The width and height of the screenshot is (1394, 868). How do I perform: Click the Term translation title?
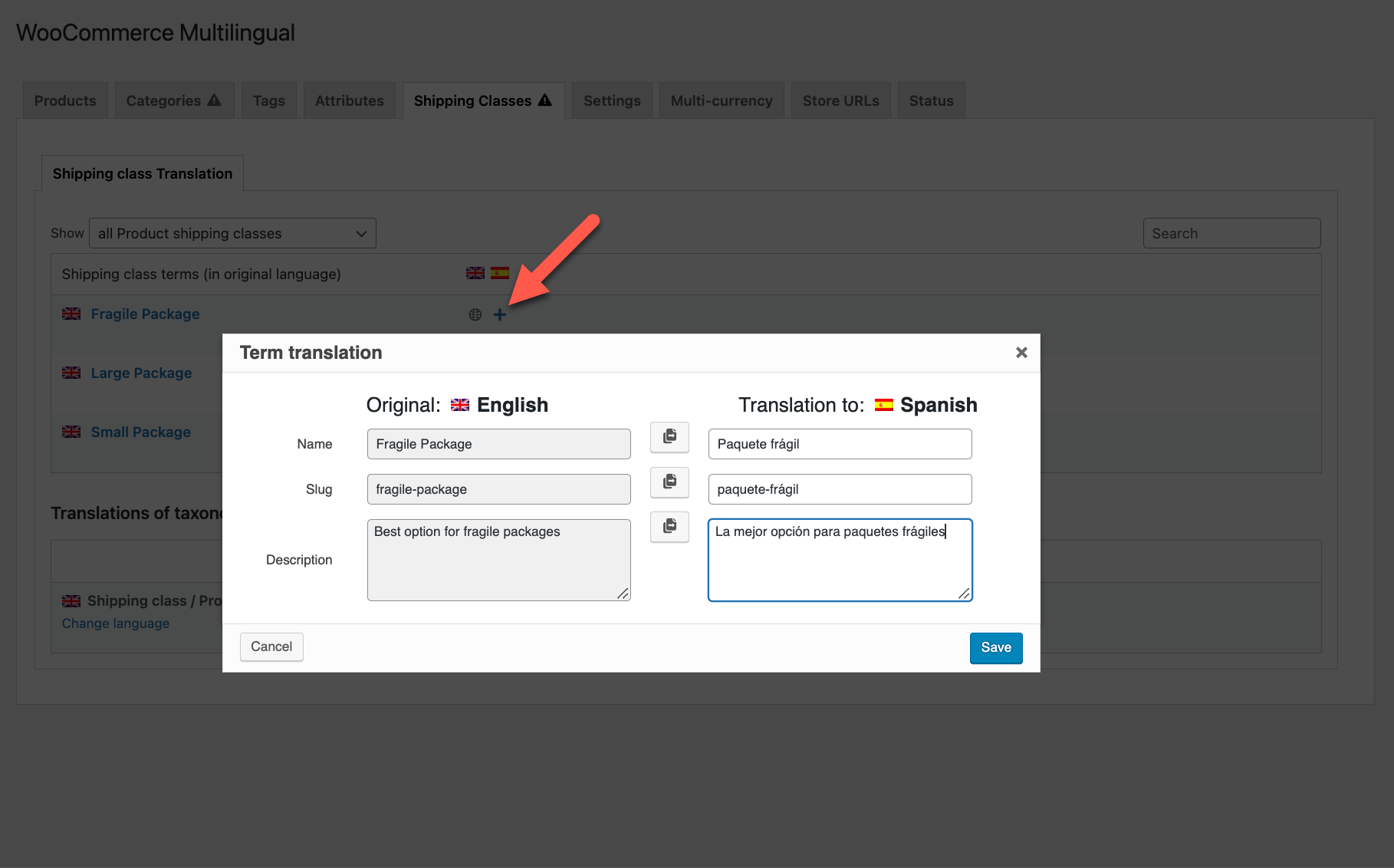point(311,353)
